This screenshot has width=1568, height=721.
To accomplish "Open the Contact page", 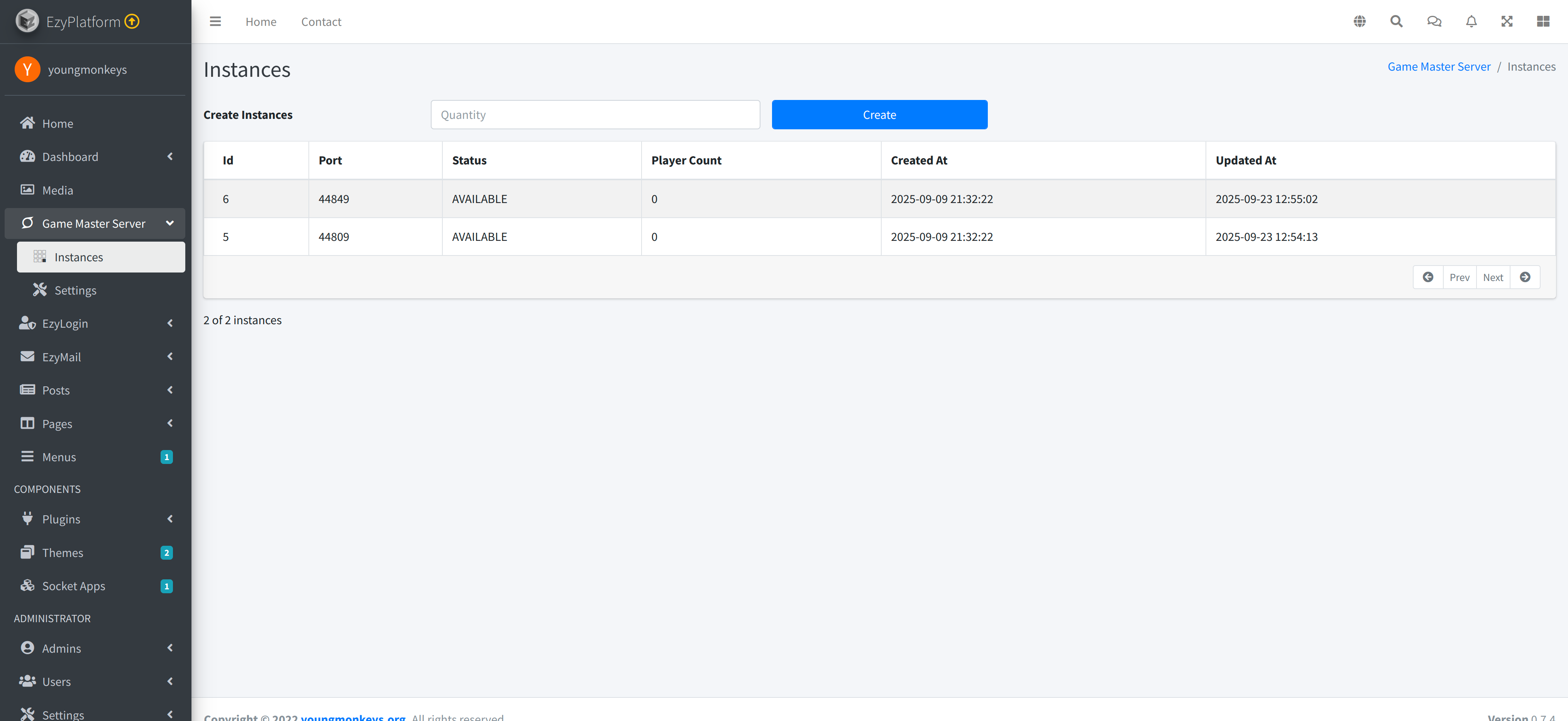I will pyautogui.click(x=321, y=21).
